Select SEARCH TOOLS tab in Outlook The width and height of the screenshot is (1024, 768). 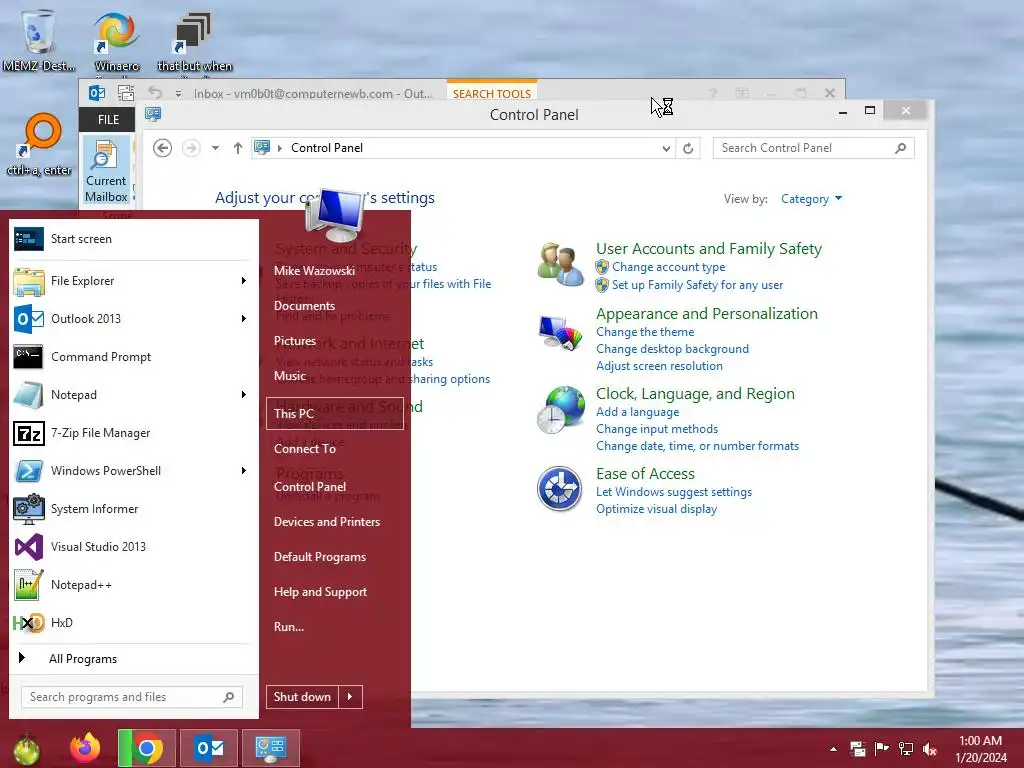click(x=492, y=93)
